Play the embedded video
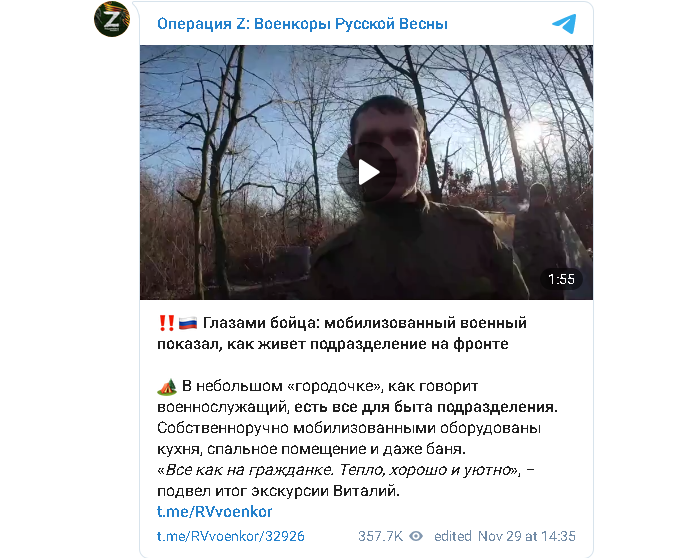686x558 pixels. (x=367, y=172)
